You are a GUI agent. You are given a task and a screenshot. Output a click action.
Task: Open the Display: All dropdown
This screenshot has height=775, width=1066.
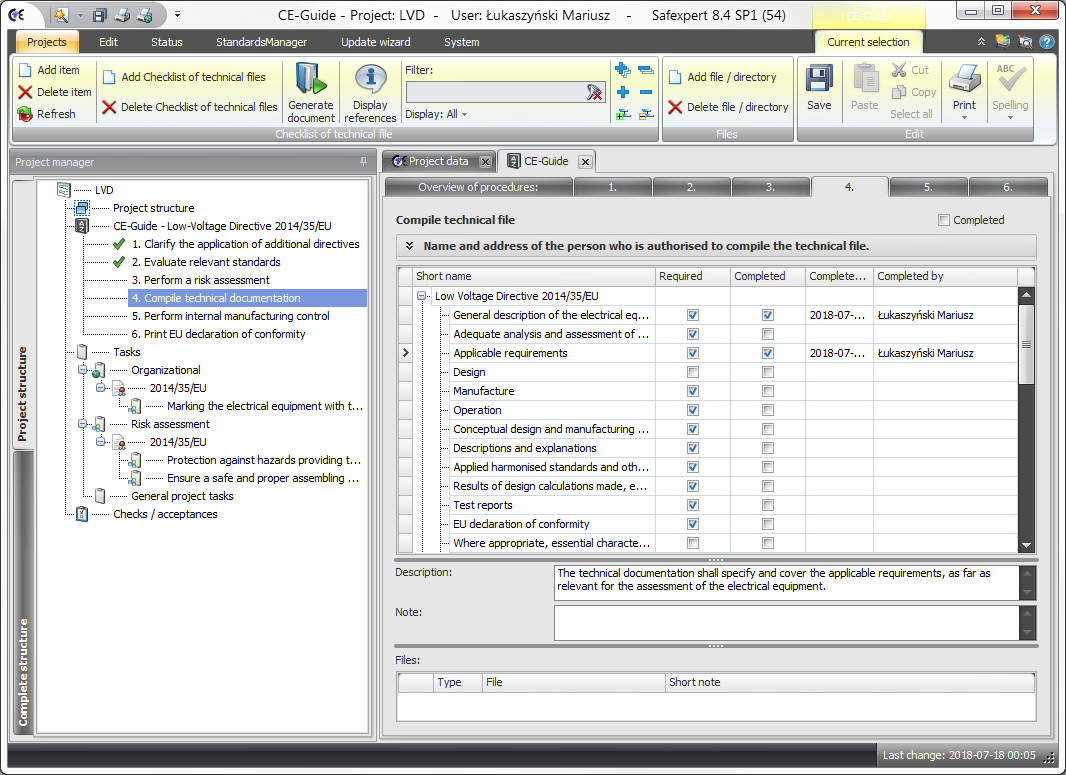click(x=437, y=114)
